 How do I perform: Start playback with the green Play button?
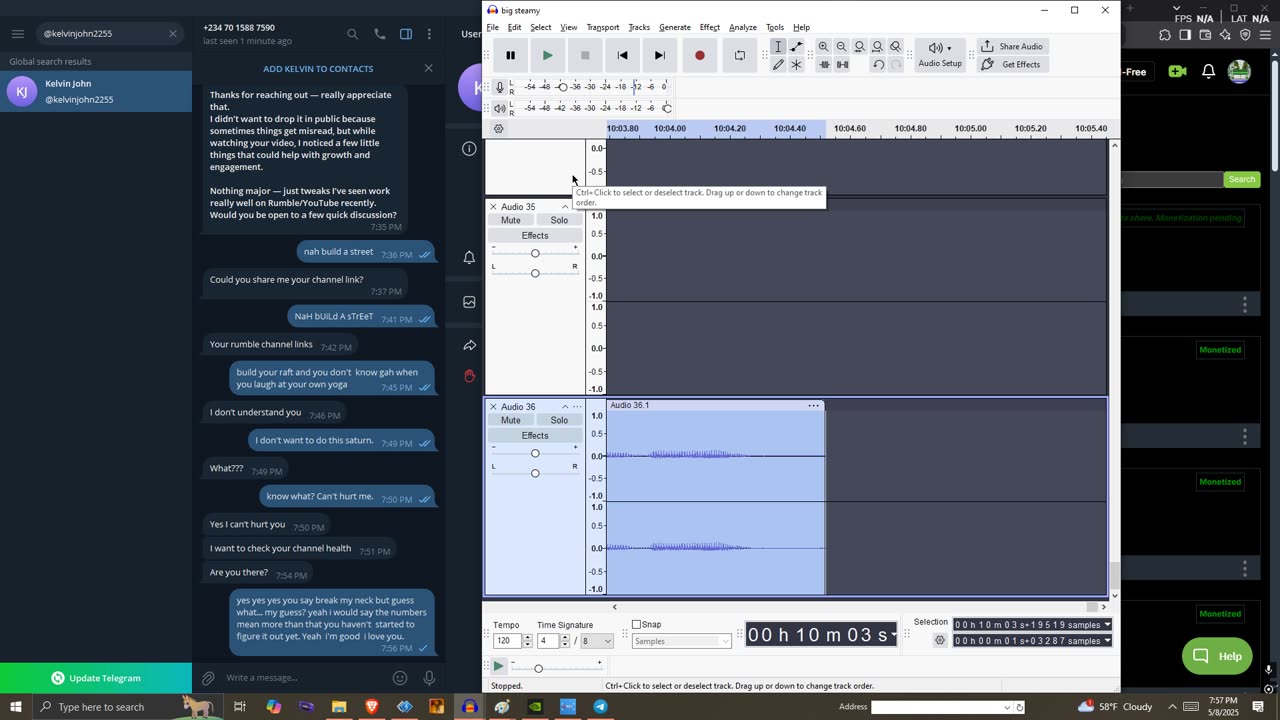547,56
